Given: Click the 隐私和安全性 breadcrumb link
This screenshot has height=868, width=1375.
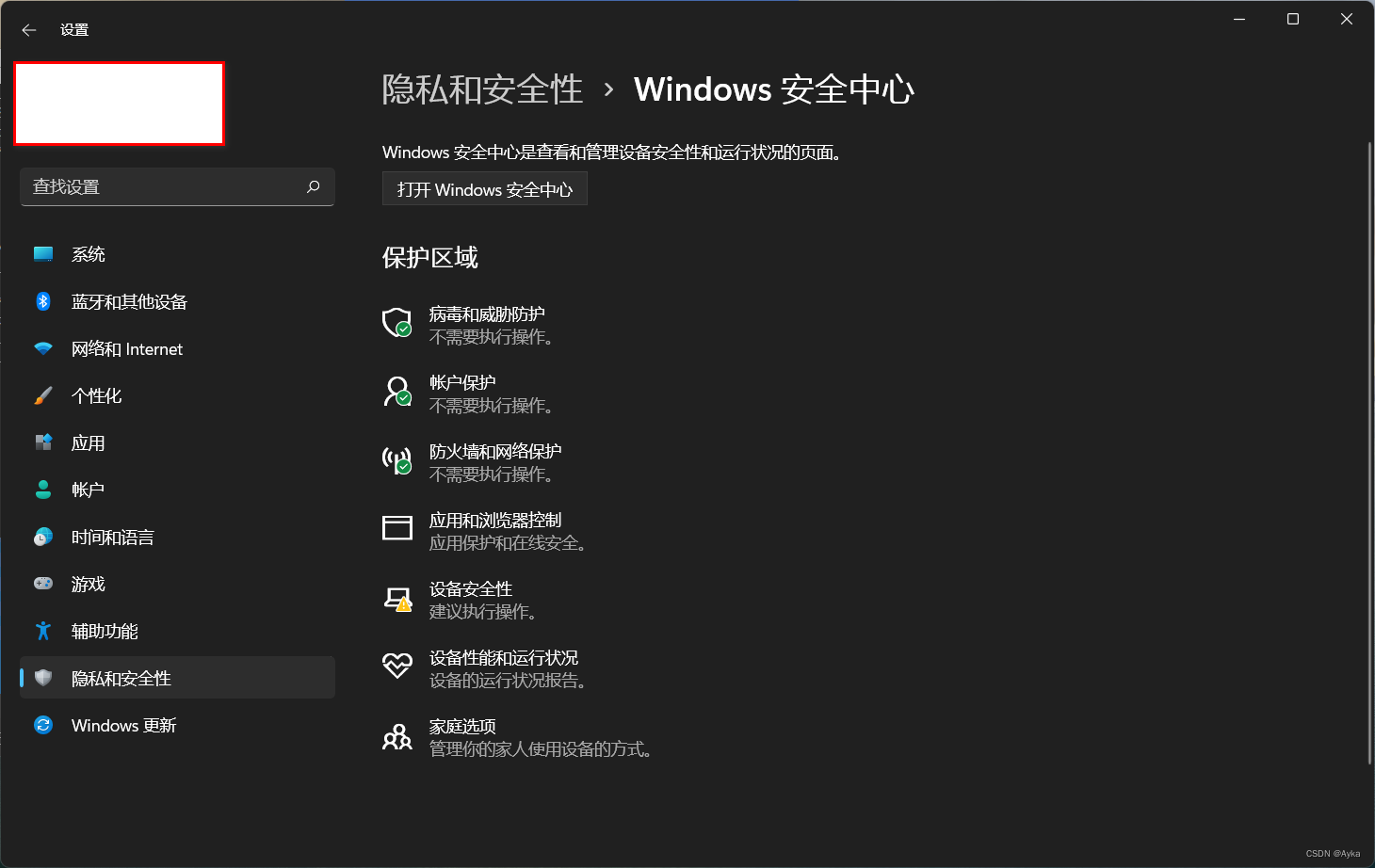Looking at the screenshot, I should pyautogui.click(x=482, y=89).
